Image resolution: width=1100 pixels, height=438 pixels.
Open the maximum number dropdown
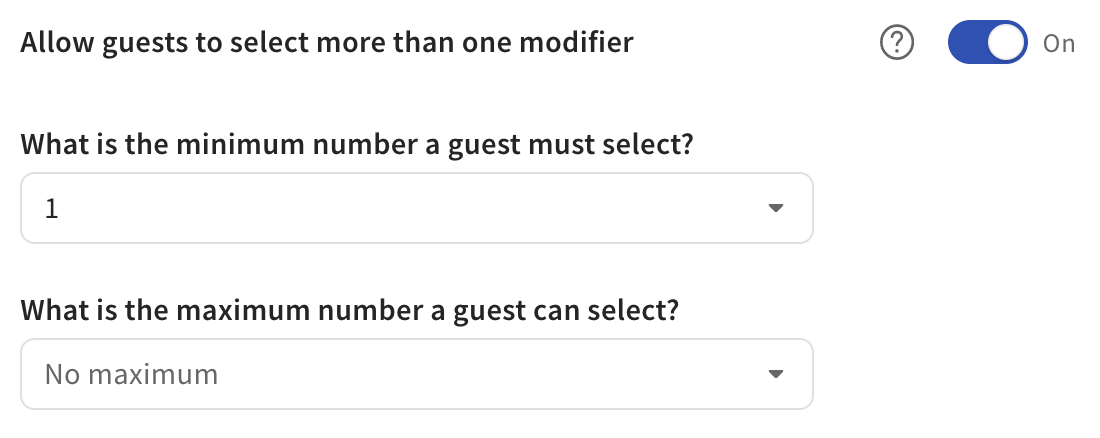pyautogui.click(x=416, y=375)
